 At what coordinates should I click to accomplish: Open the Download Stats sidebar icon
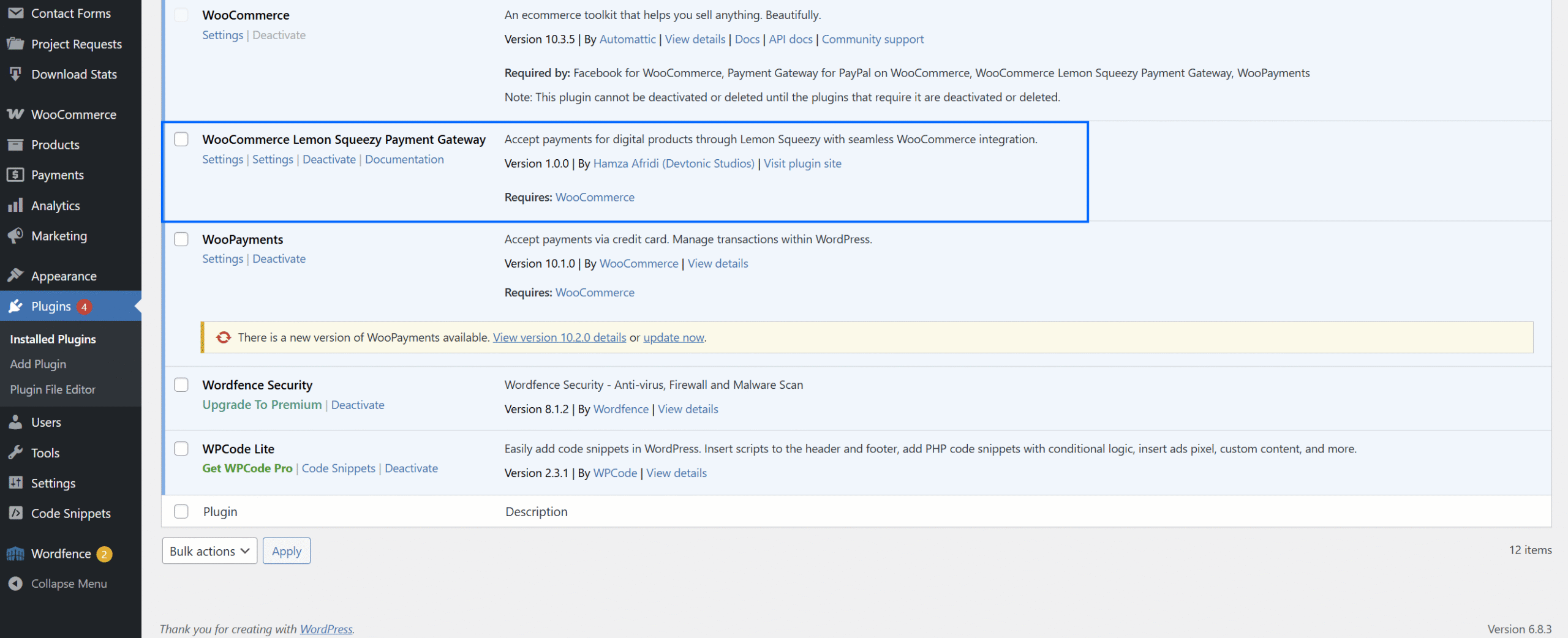15,73
